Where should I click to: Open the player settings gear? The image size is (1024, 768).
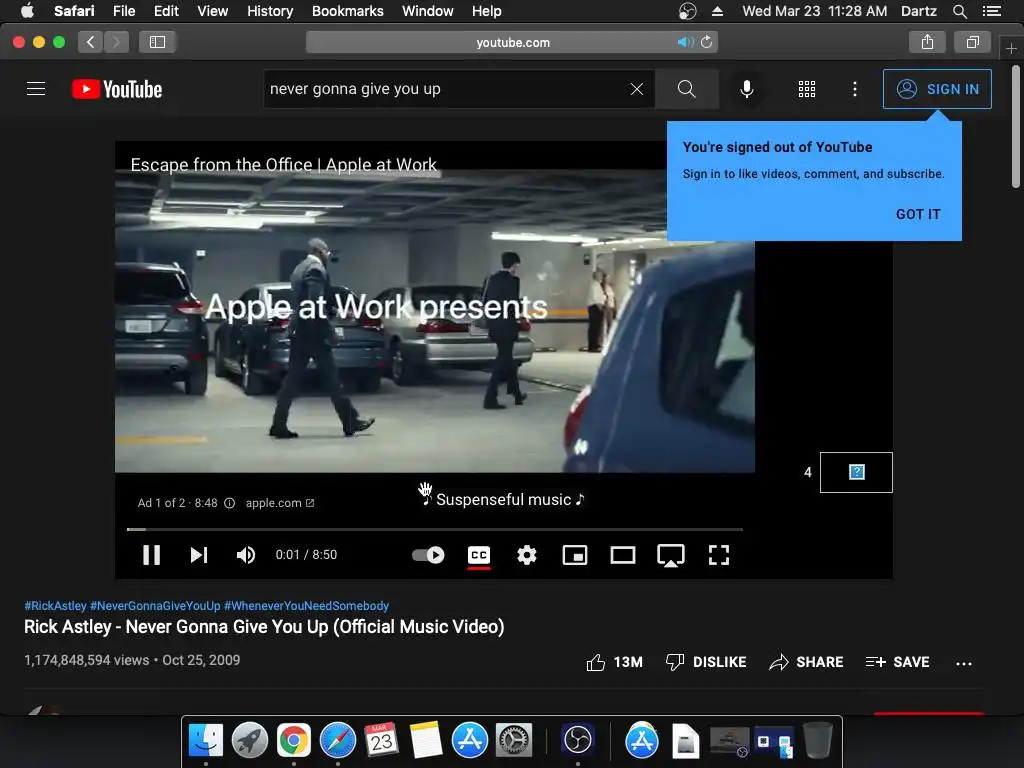(527, 555)
